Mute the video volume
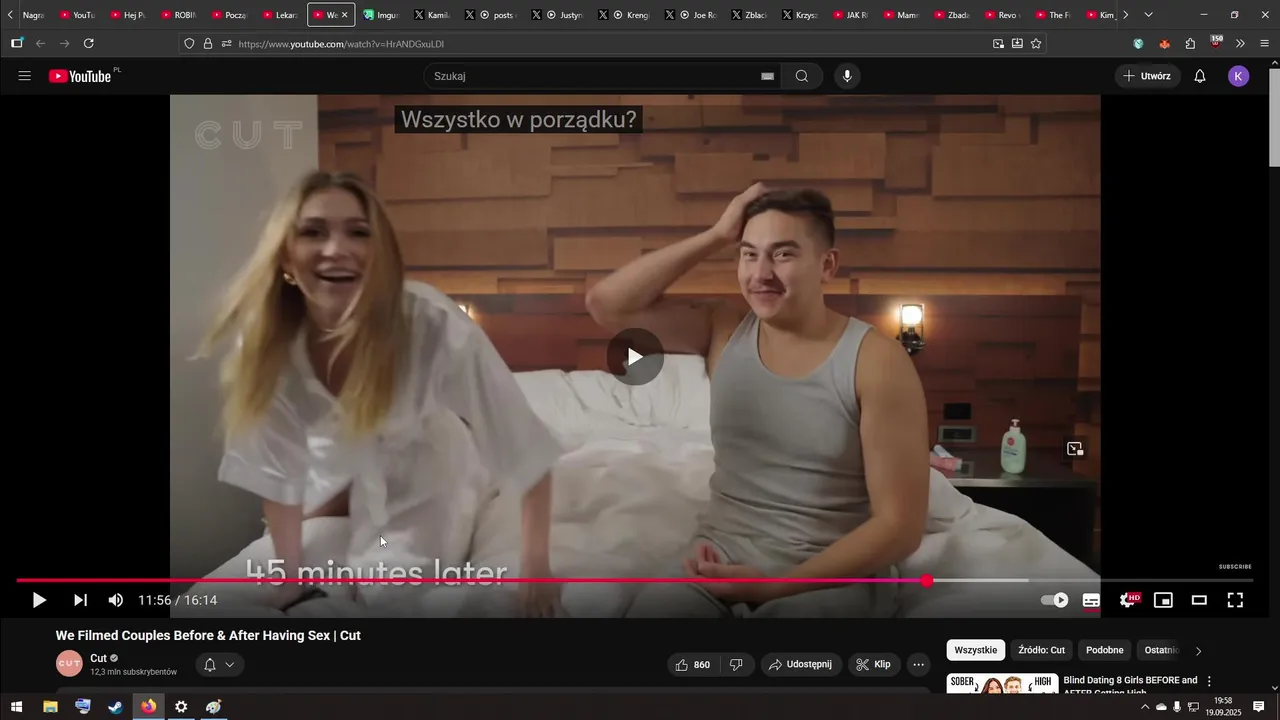This screenshot has height=720, width=1280. (116, 600)
